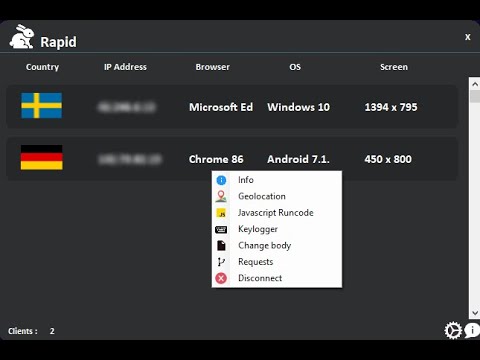The width and height of the screenshot is (480, 360).
Task: Choose Info from the context menu
Action: [x=277, y=180]
